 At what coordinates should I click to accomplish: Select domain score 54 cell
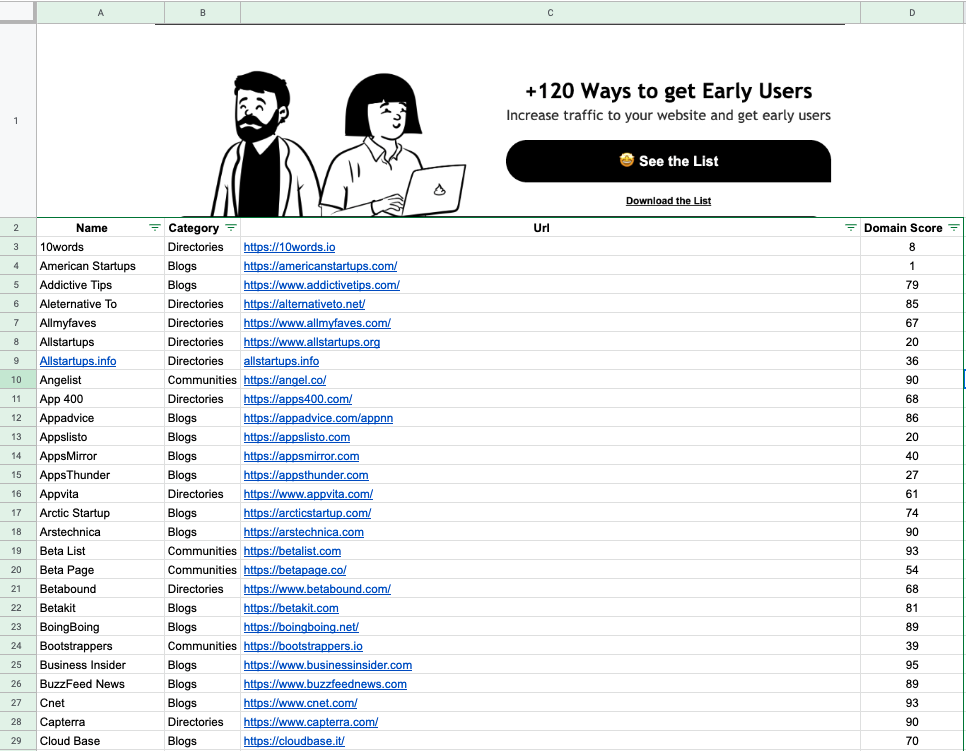(912, 570)
